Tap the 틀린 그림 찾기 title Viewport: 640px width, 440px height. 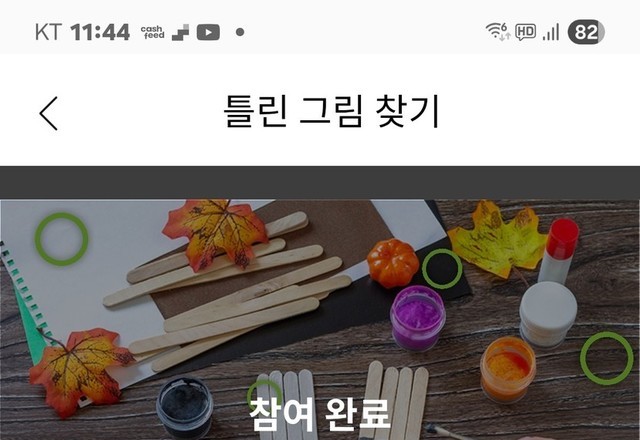331,111
